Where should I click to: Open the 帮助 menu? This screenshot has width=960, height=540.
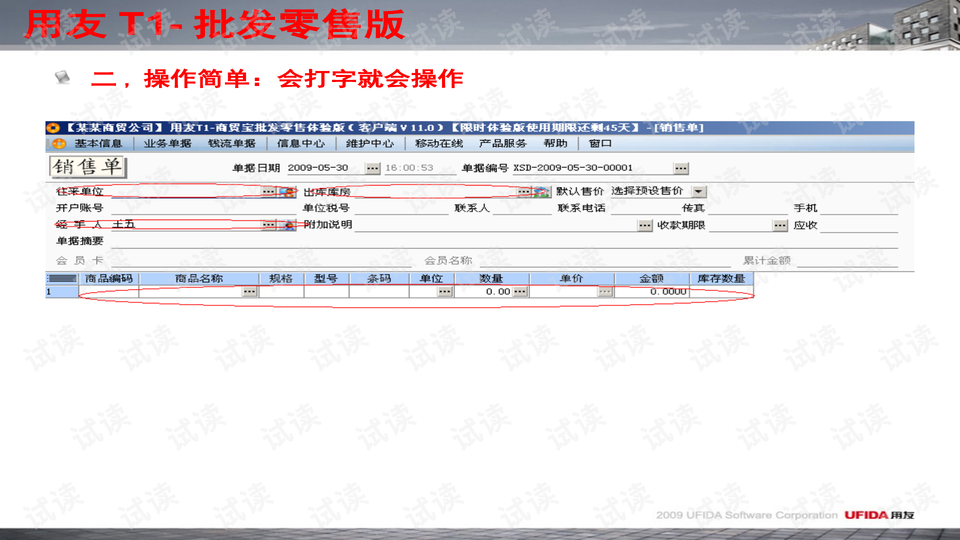pyautogui.click(x=555, y=144)
